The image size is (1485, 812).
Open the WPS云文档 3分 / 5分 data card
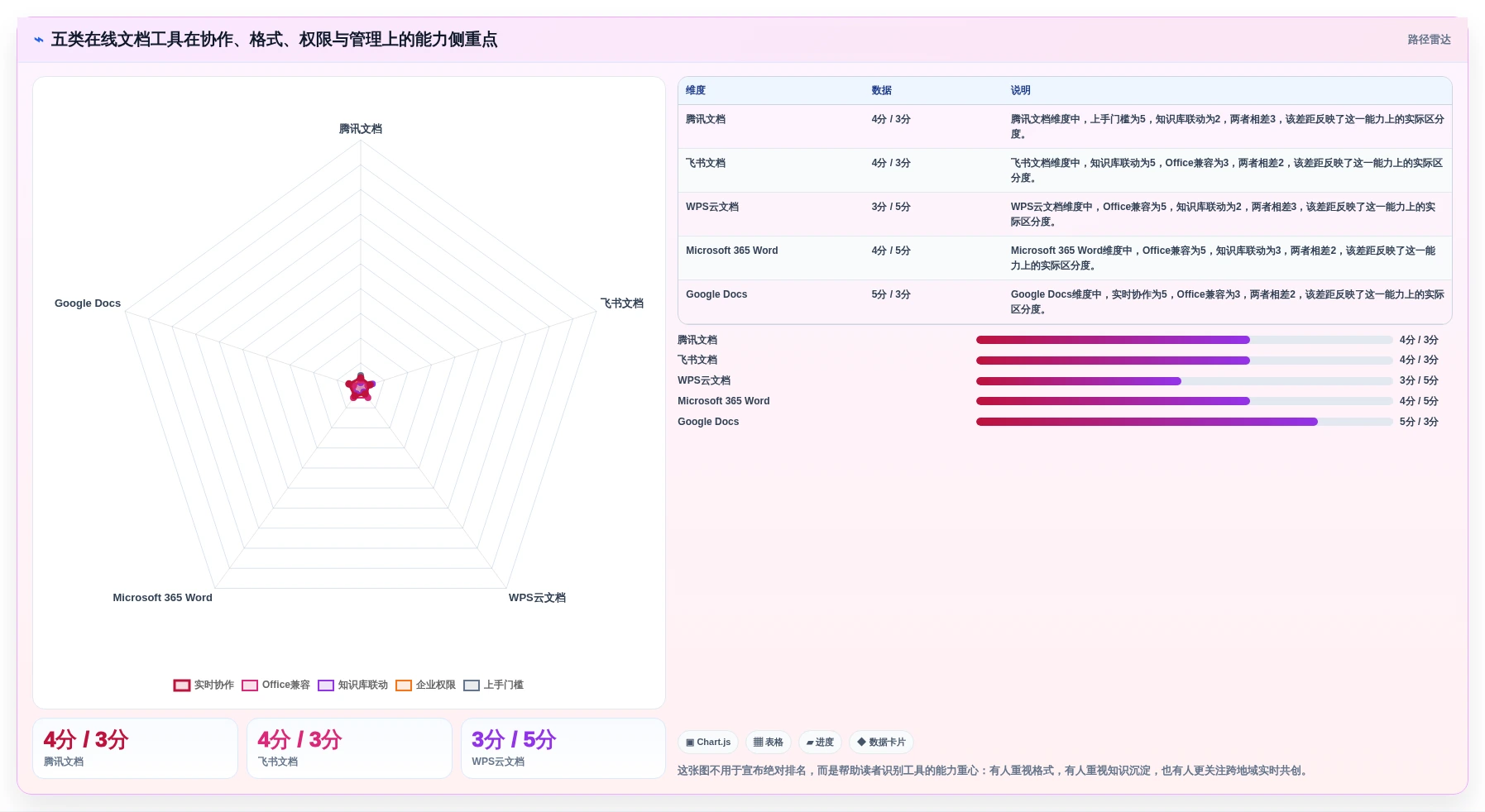point(563,748)
